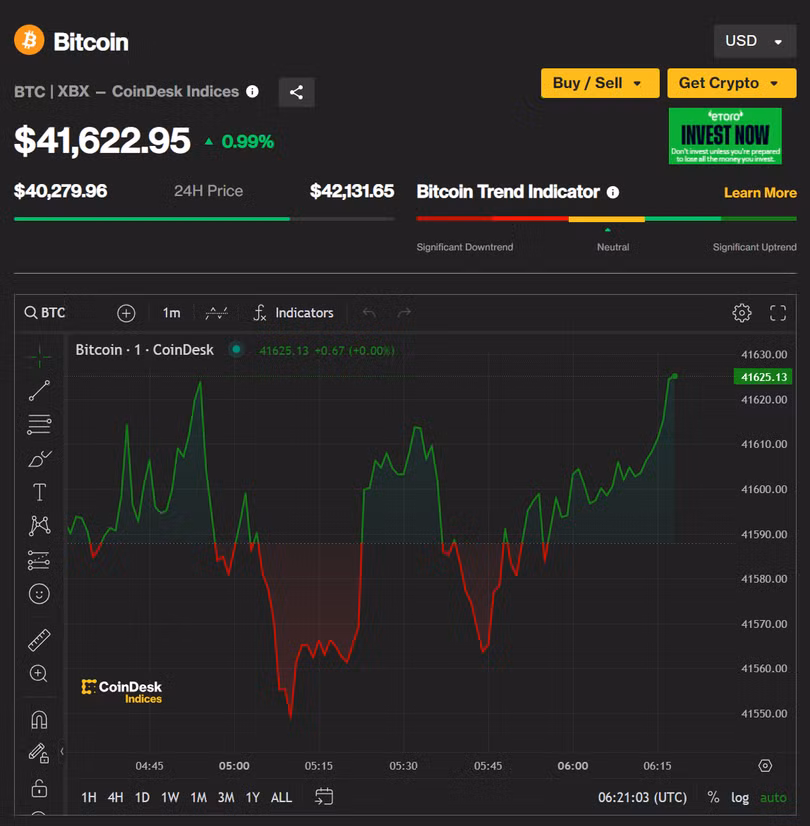Click the 05:00 time axis label
Image resolution: width=810 pixels, height=826 pixels.
234,765
